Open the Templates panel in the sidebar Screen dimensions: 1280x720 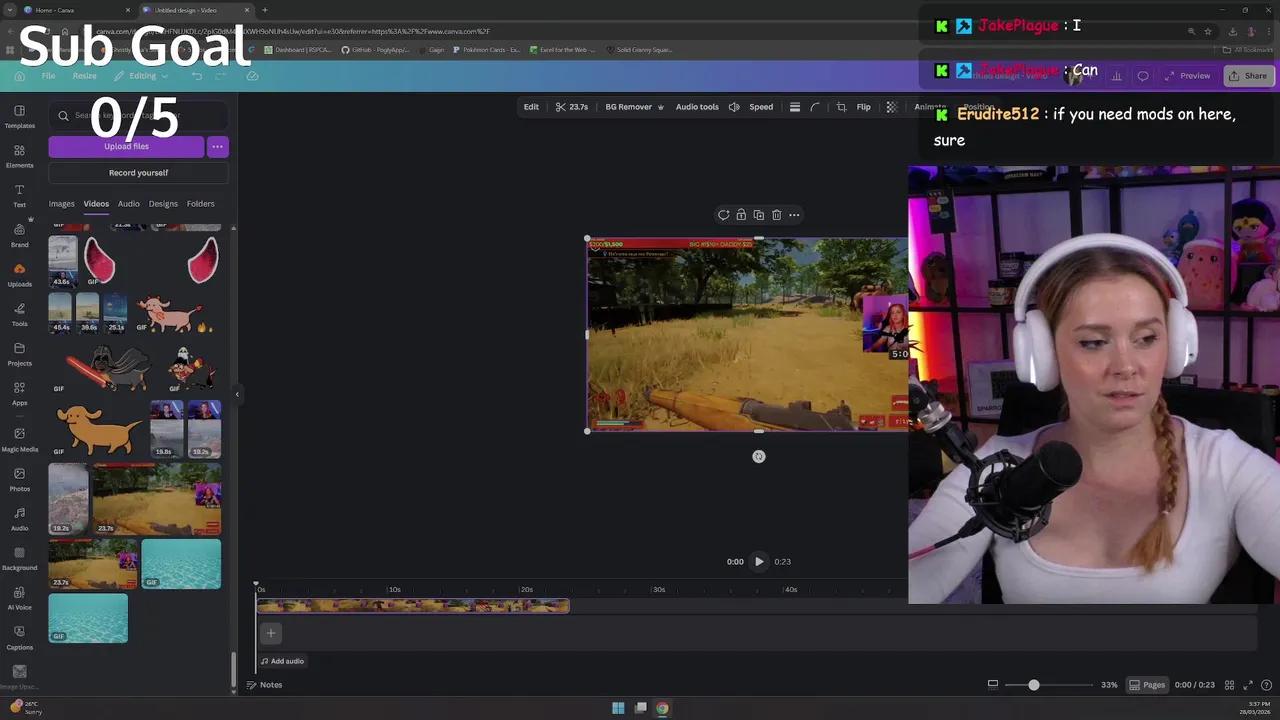[19, 116]
